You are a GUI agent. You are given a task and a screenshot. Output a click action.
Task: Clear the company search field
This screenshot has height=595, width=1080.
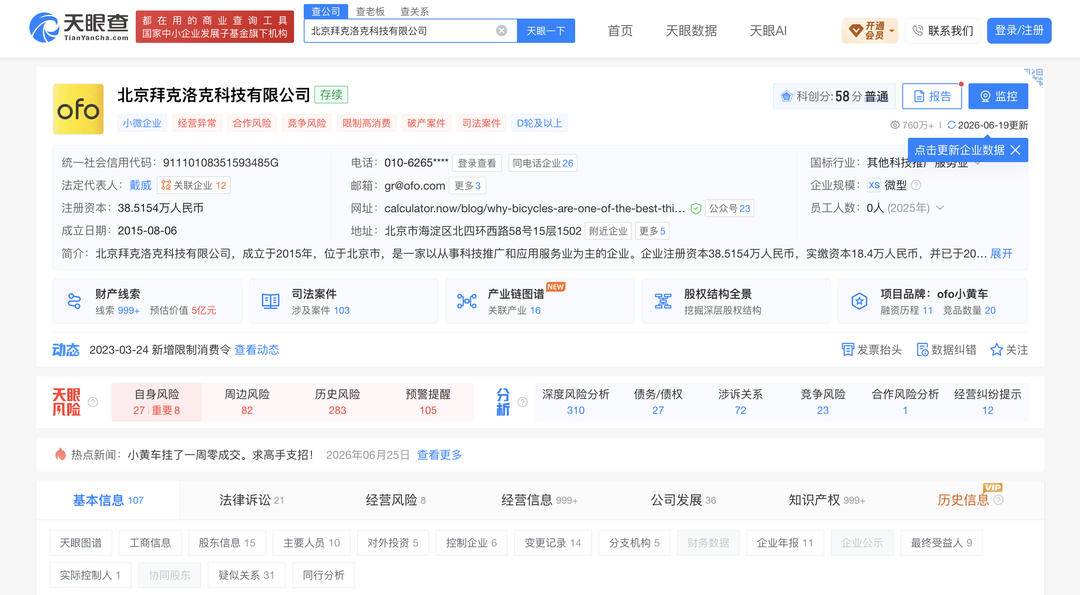point(501,31)
